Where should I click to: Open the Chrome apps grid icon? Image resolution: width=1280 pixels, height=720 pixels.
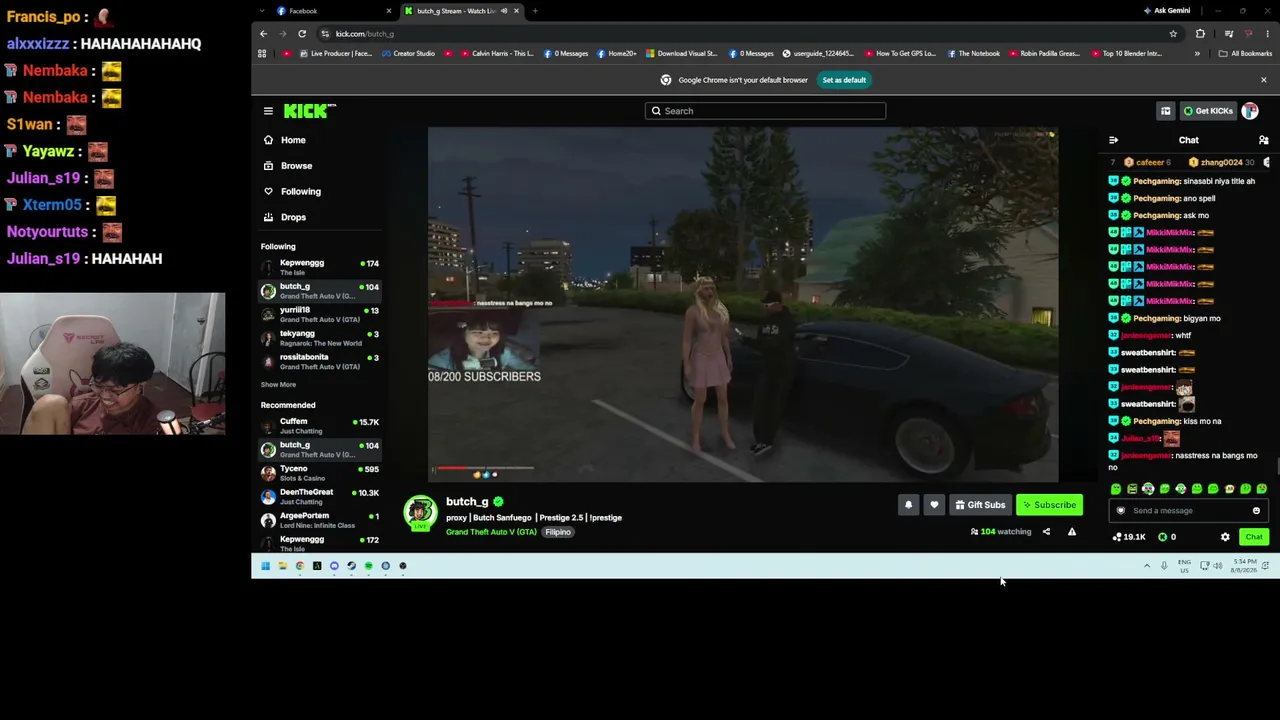point(262,54)
